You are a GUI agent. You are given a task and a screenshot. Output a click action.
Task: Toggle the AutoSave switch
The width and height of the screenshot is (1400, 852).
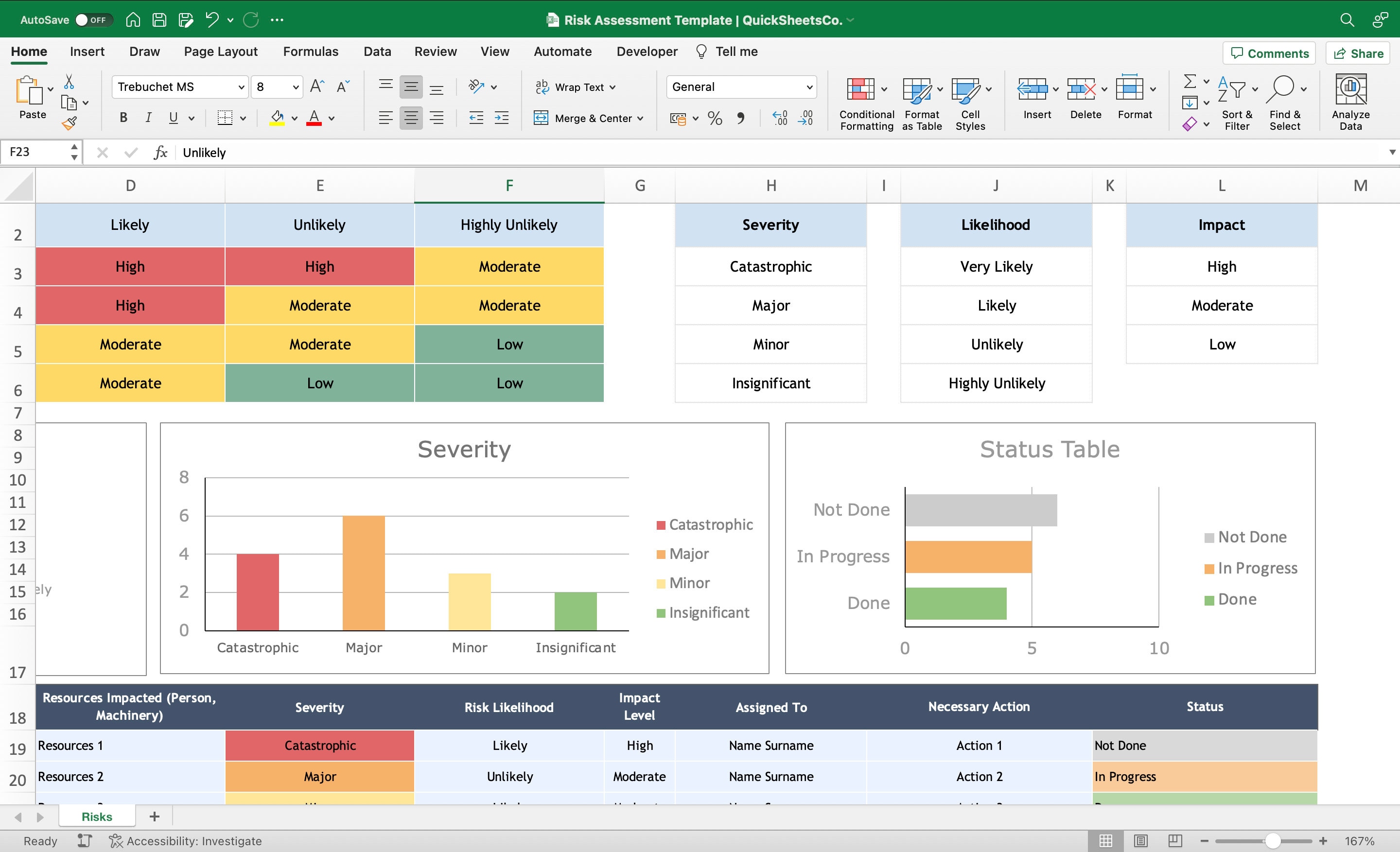(93, 20)
